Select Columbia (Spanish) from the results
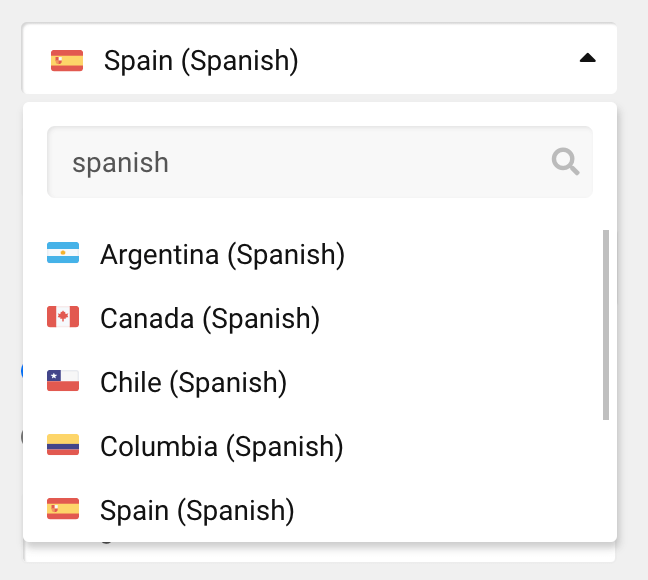This screenshot has width=648, height=580. pos(221,447)
